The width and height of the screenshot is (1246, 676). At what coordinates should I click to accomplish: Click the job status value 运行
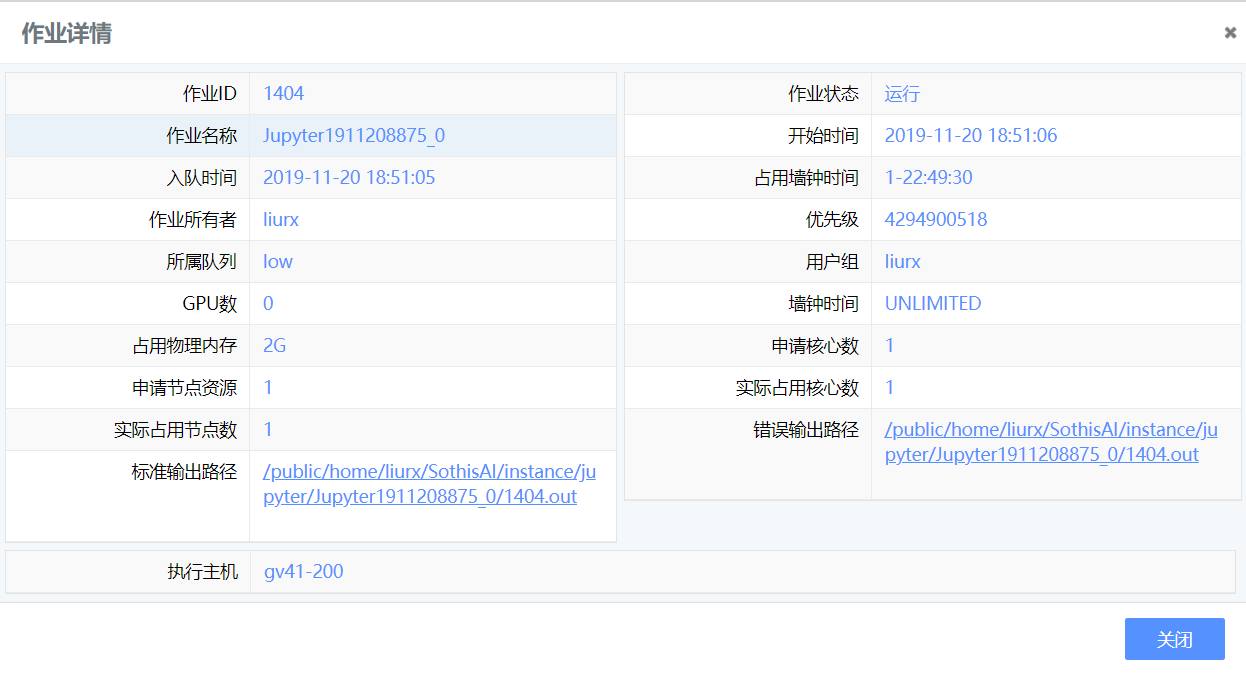(x=902, y=94)
